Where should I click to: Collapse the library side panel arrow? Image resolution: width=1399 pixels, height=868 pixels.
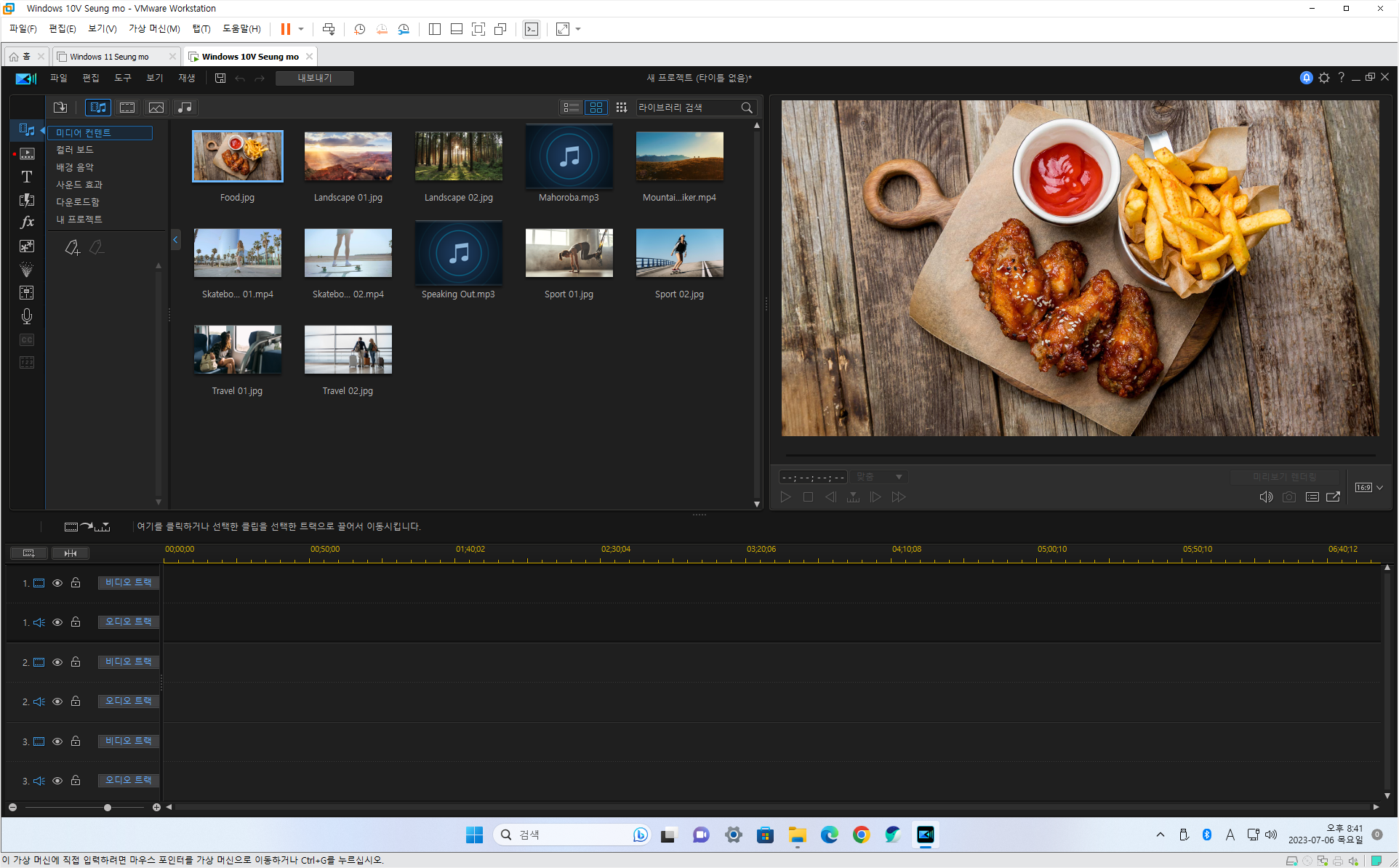pos(175,239)
